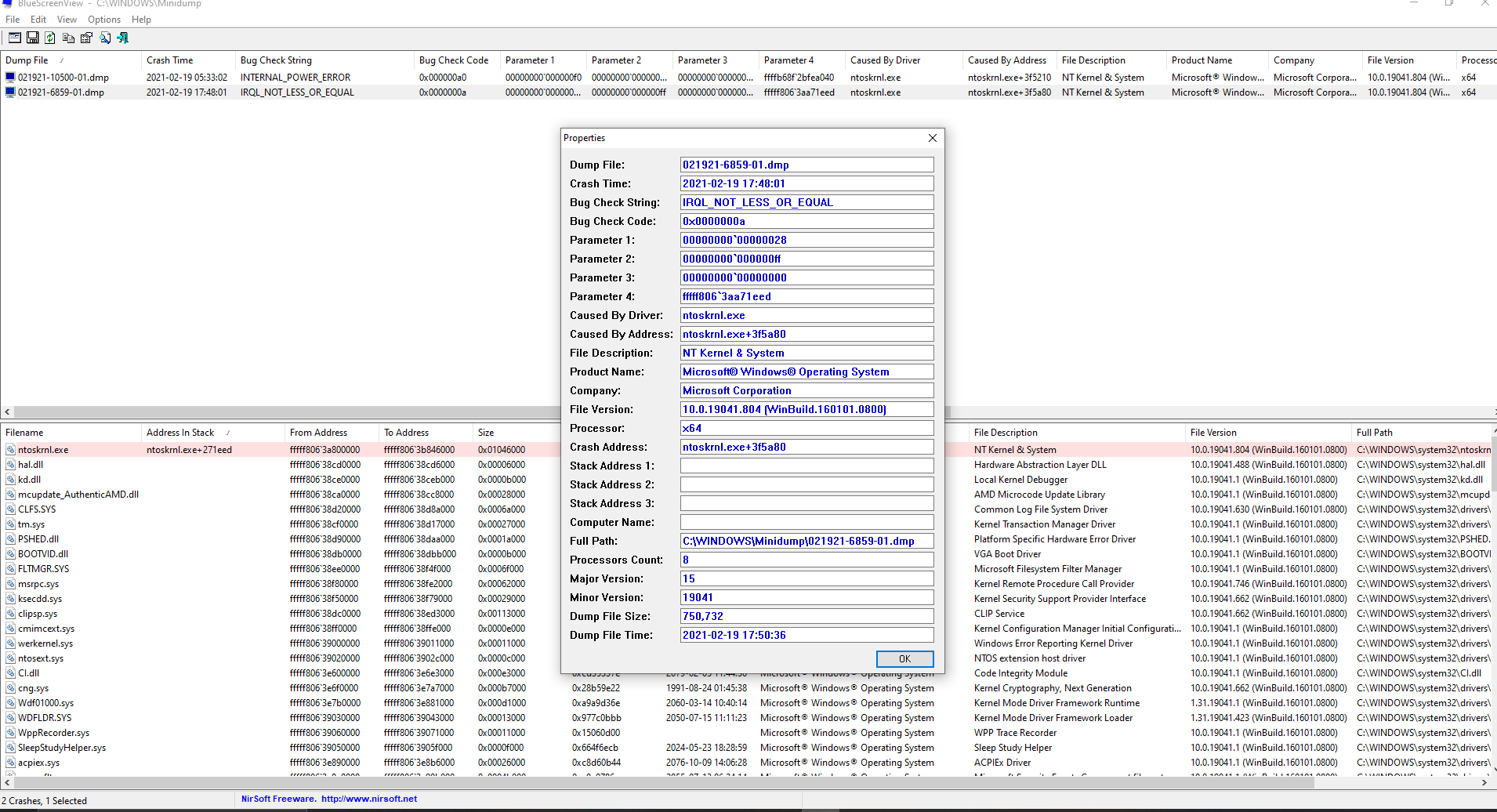The width and height of the screenshot is (1497, 812).
Task: Click ntoskrnl.exe+271eed address cell
Action: tap(189, 450)
